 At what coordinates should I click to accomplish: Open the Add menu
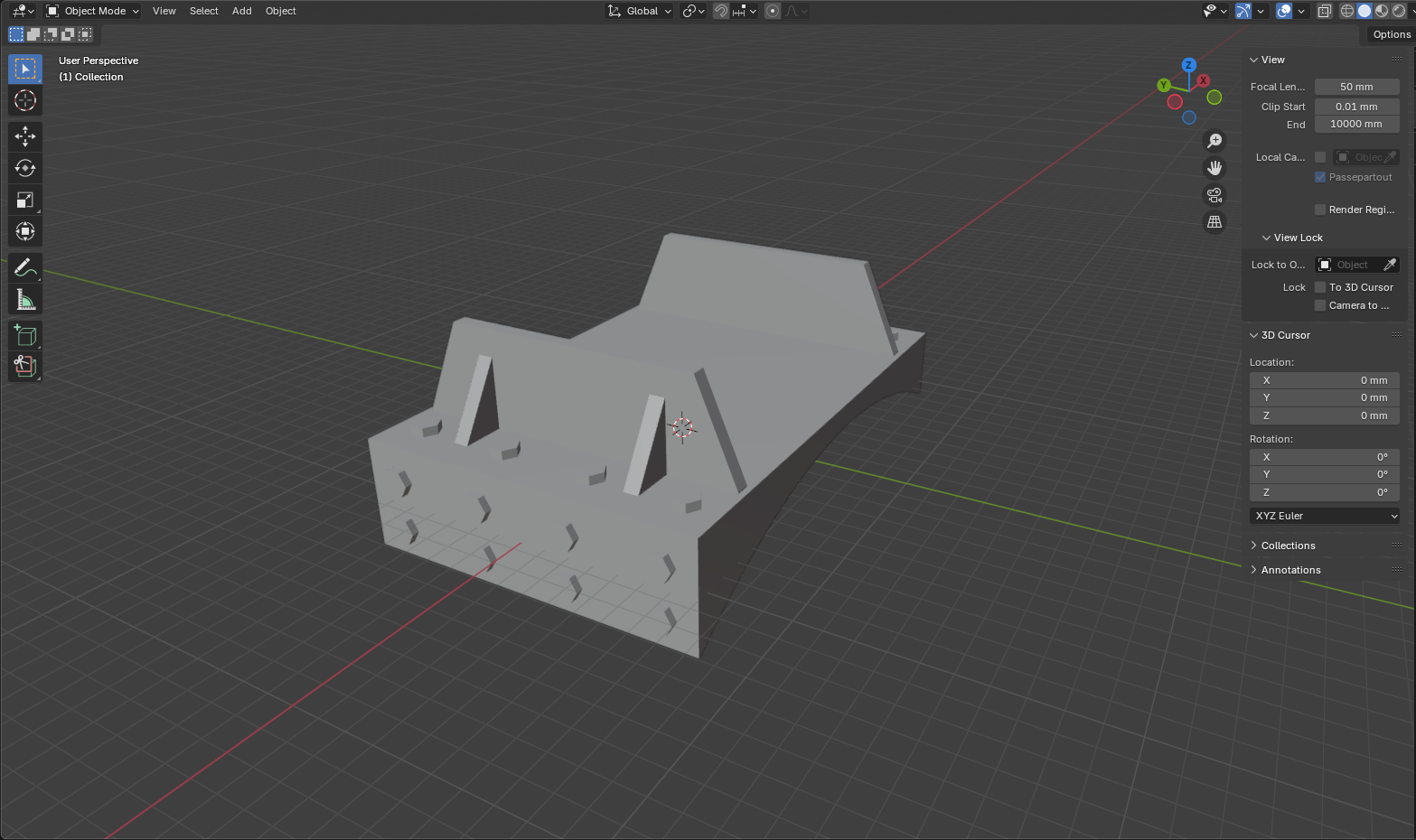241,11
